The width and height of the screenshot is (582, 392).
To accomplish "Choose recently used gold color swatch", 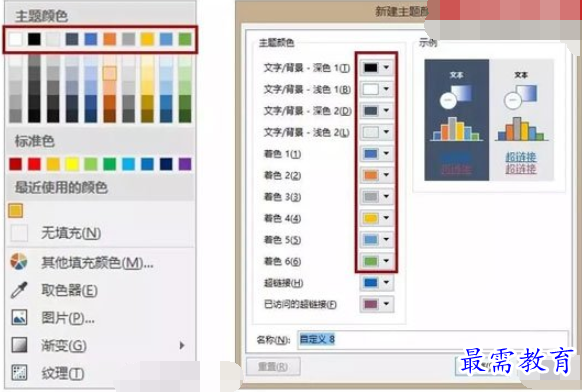I will tap(16, 211).
